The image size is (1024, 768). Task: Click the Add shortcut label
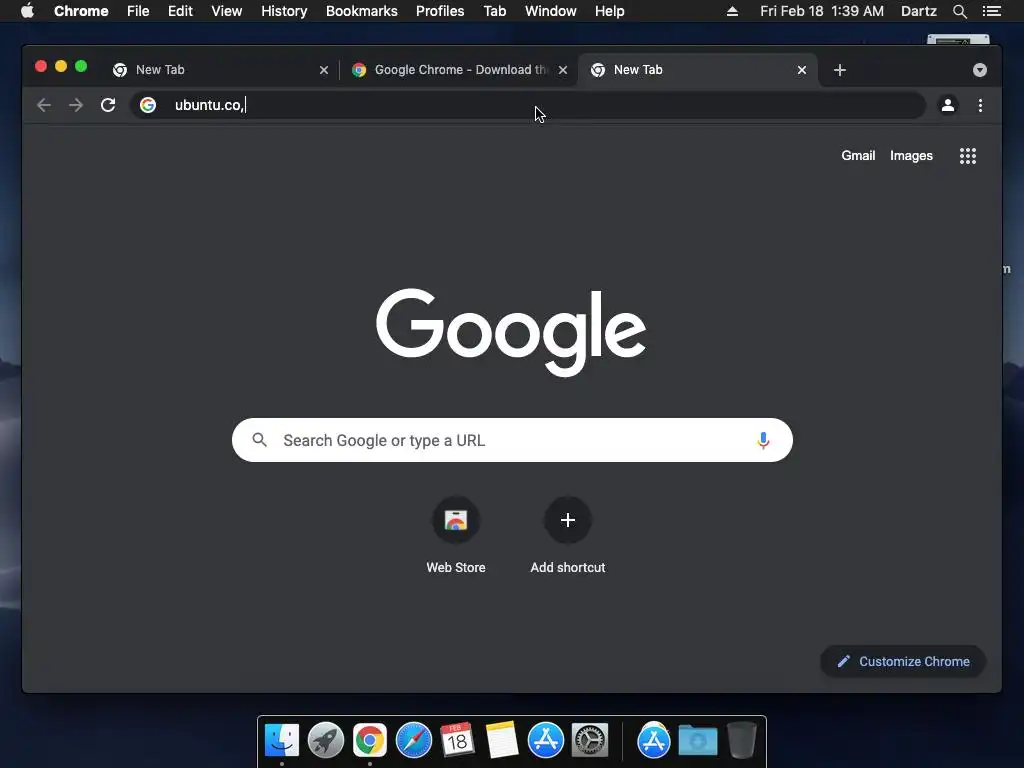(x=568, y=568)
